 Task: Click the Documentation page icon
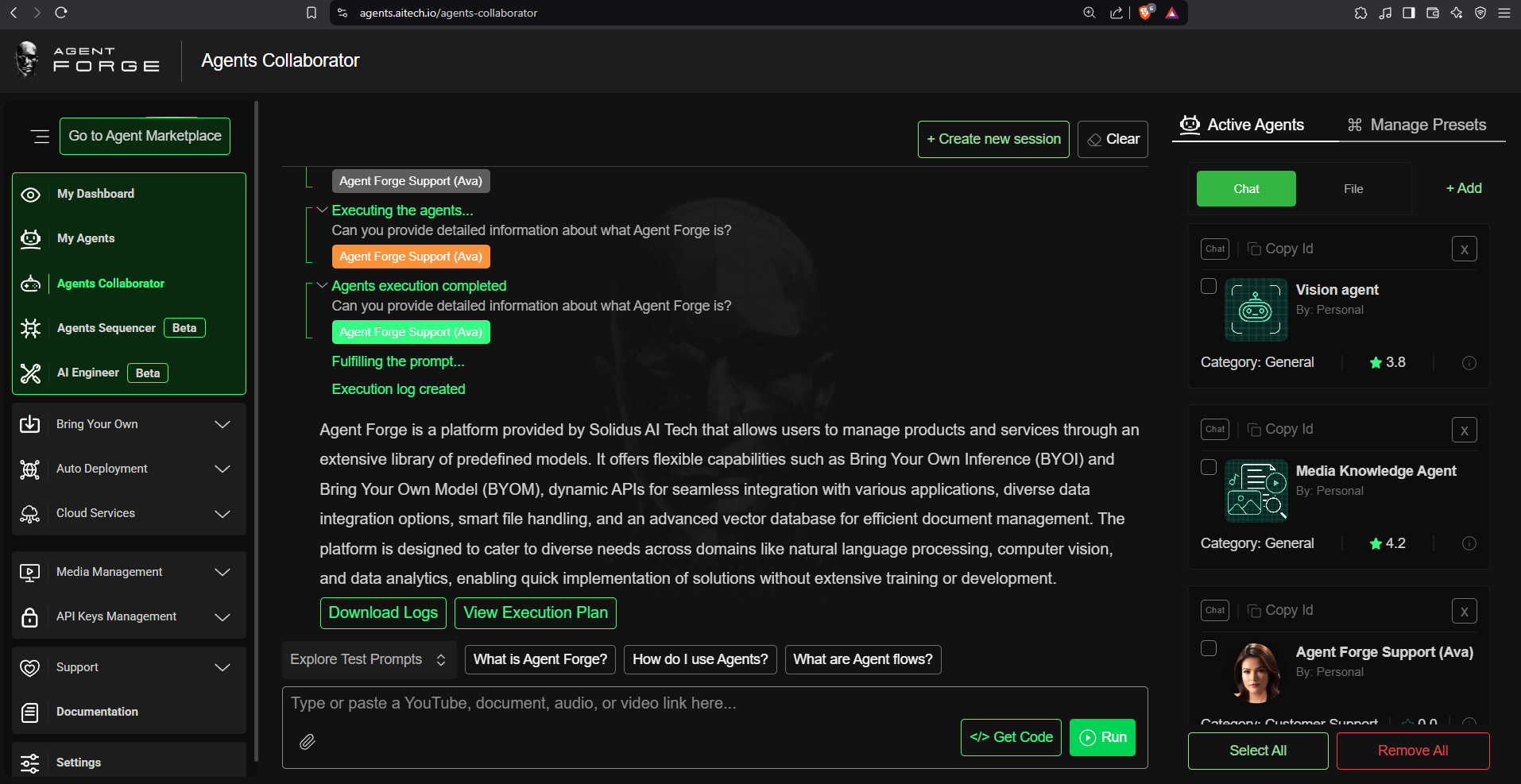point(29,713)
